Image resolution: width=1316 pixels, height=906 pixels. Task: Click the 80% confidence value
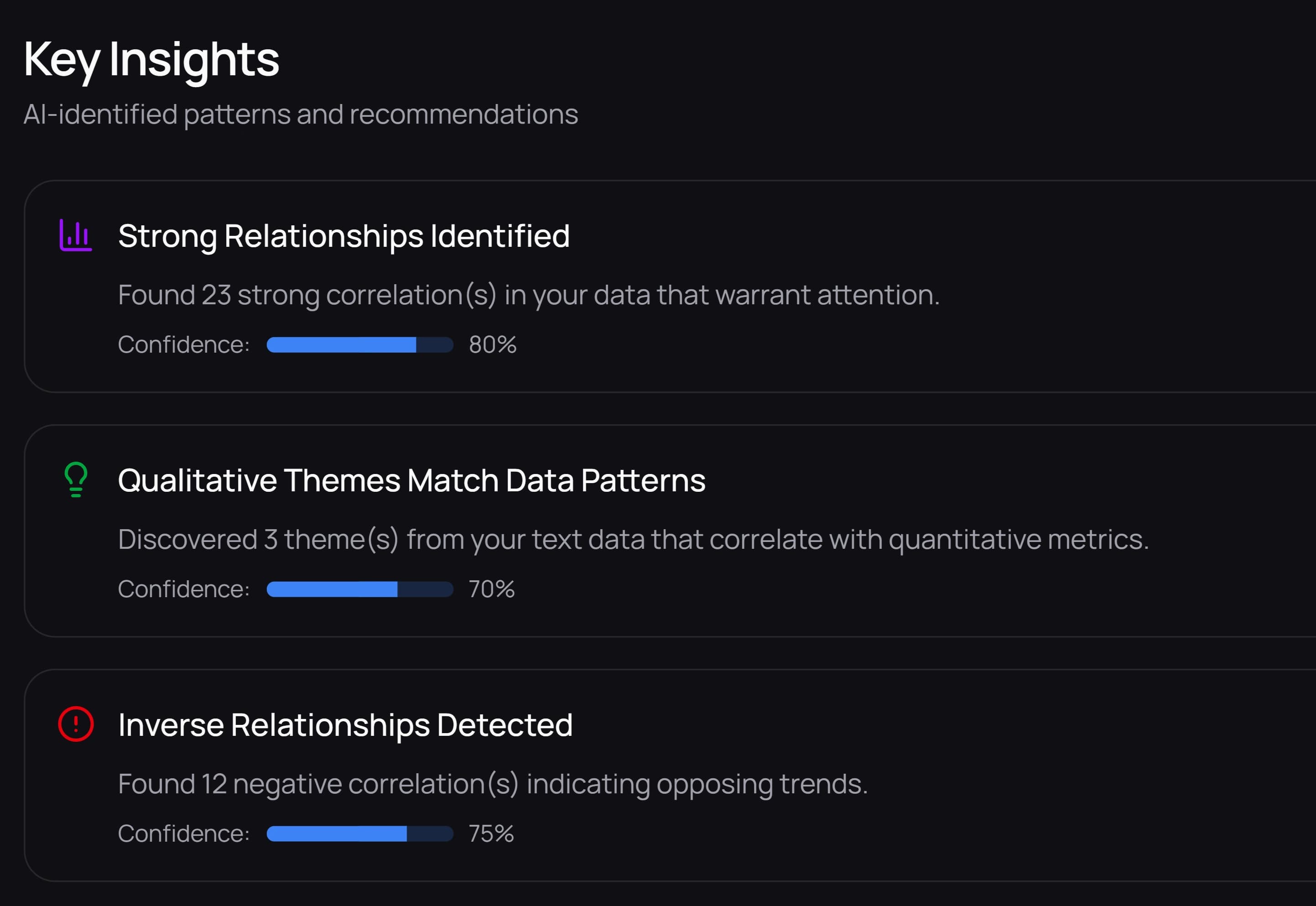tap(493, 344)
